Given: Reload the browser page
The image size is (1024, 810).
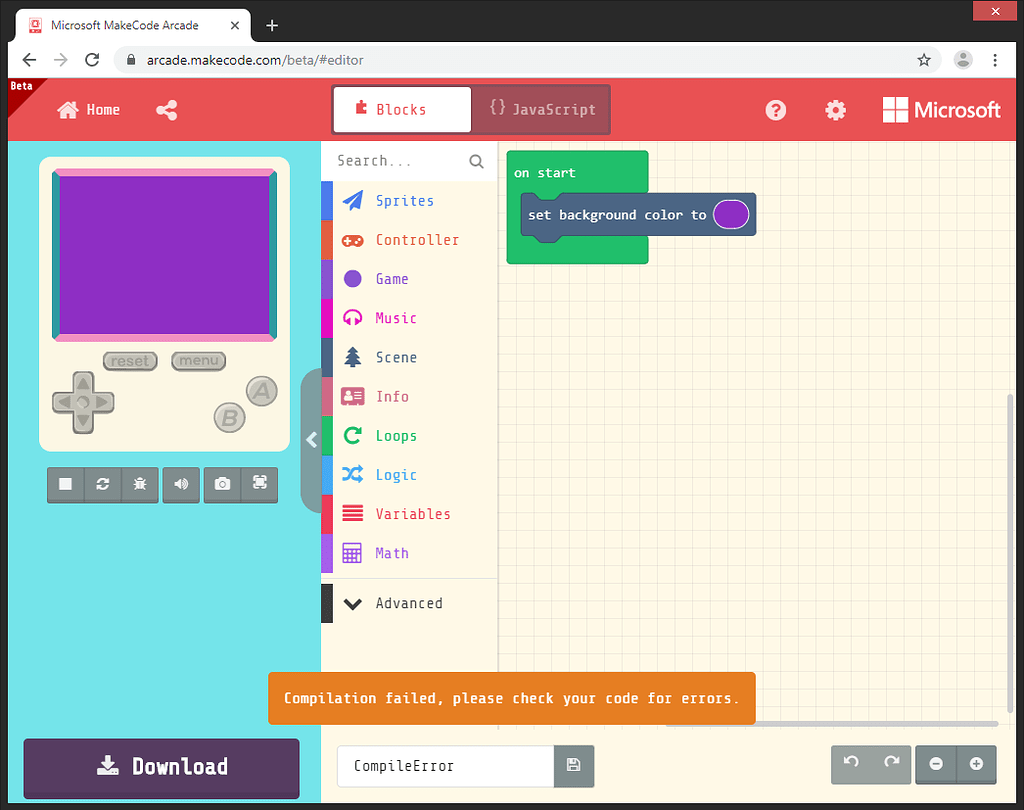Looking at the screenshot, I should [92, 60].
